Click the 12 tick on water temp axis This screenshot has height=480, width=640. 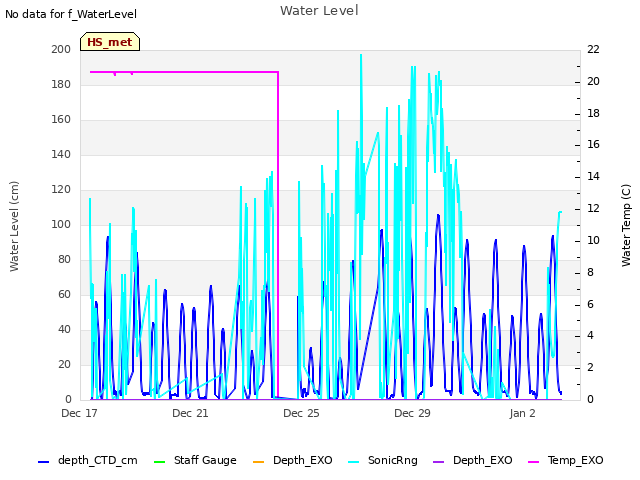click(593, 208)
